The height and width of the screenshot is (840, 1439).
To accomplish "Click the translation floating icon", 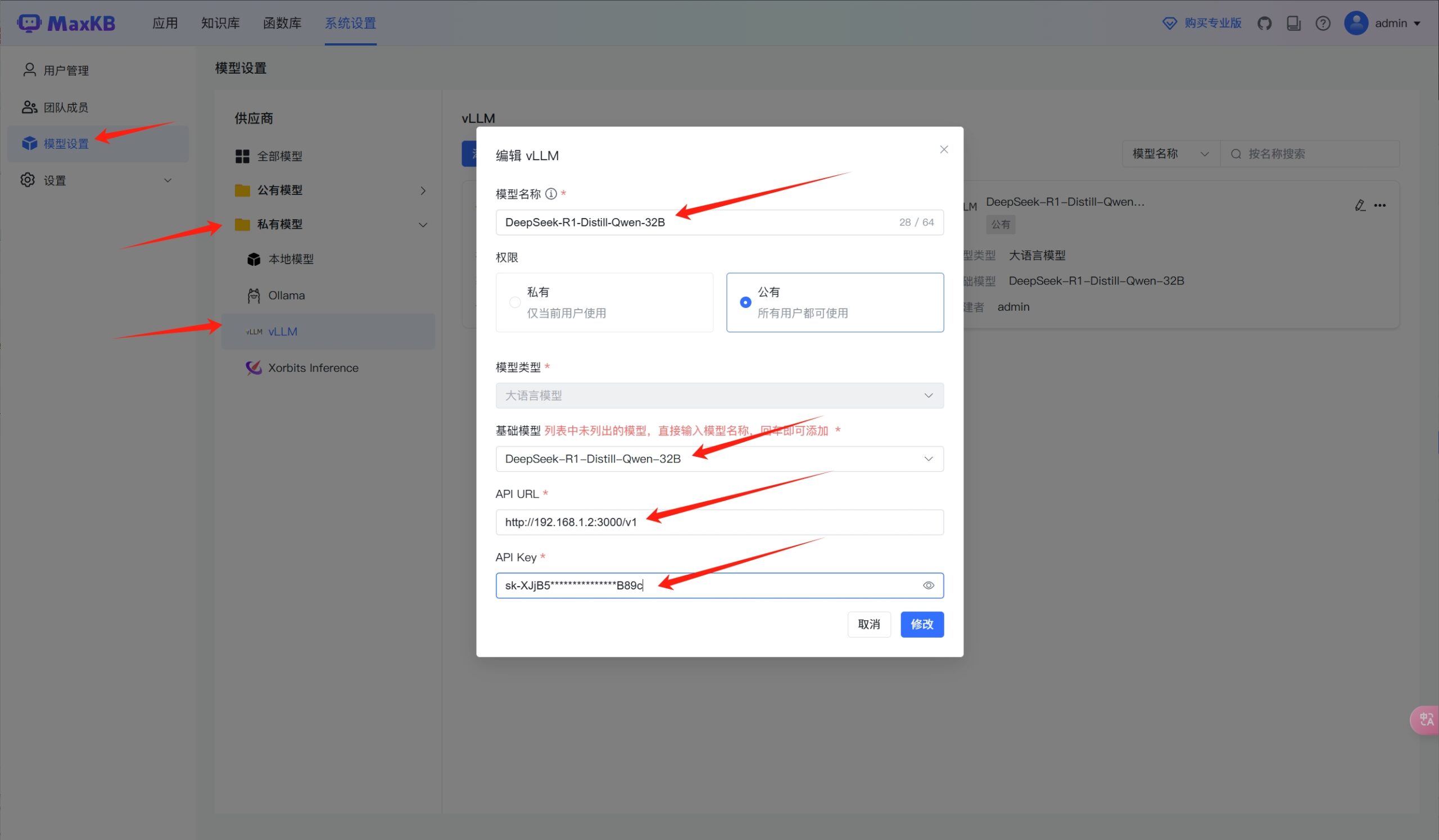I will [1426, 720].
